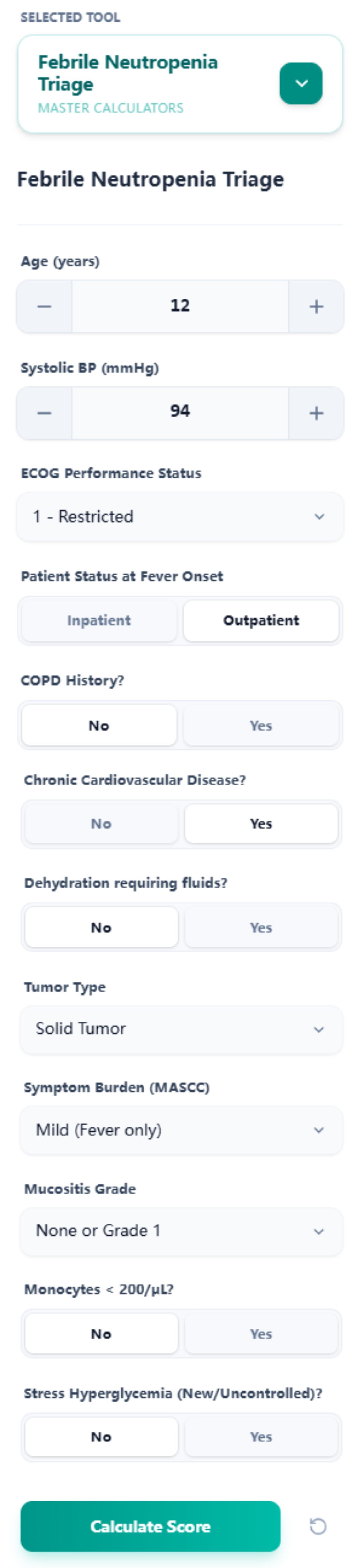
Task: Click the teal chevron on the tool card
Action: pyautogui.click(x=301, y=82)
